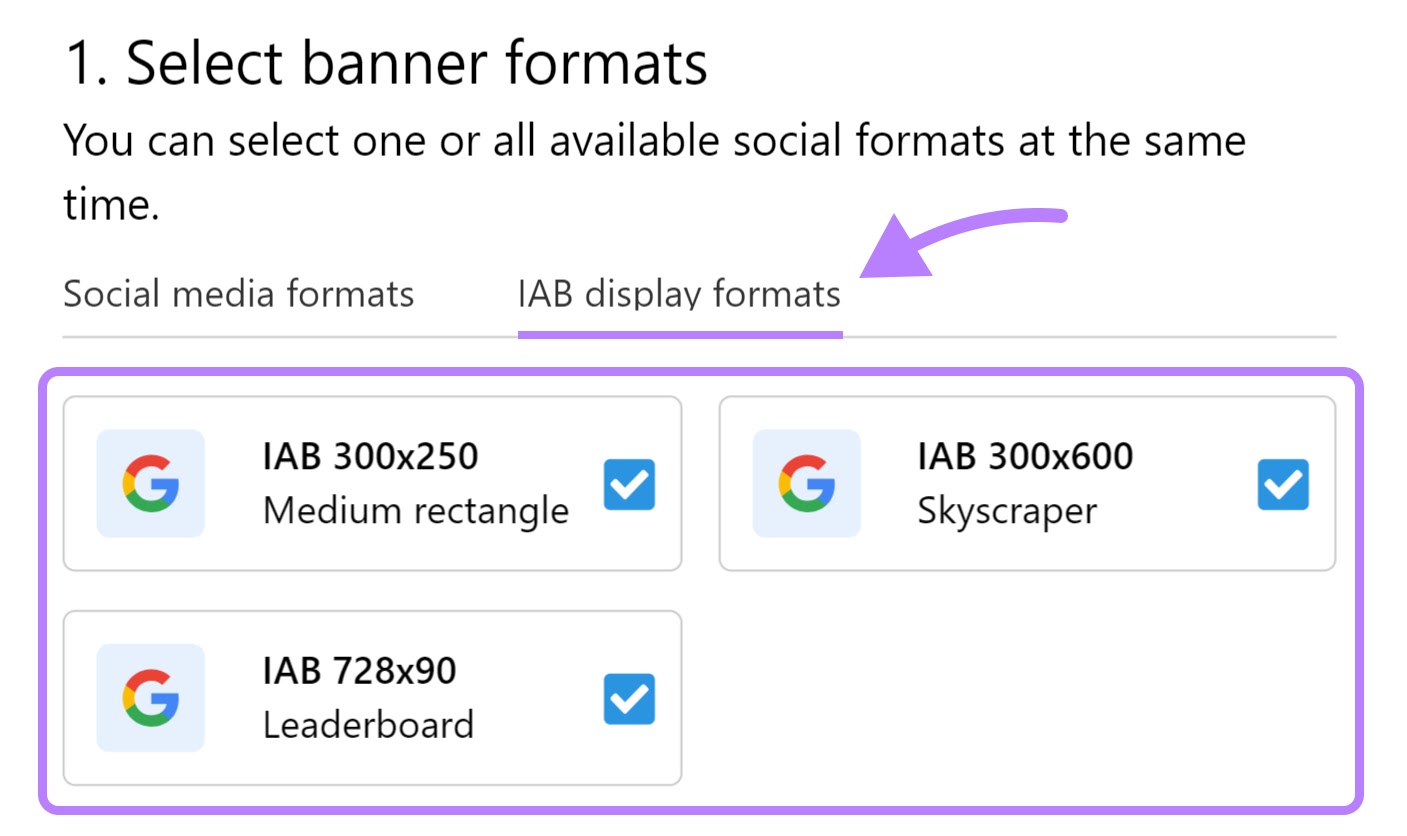This screenshot has height=836, width=1407.
Task: Select the IAB 728x90 title text
Action: (360, 671)
